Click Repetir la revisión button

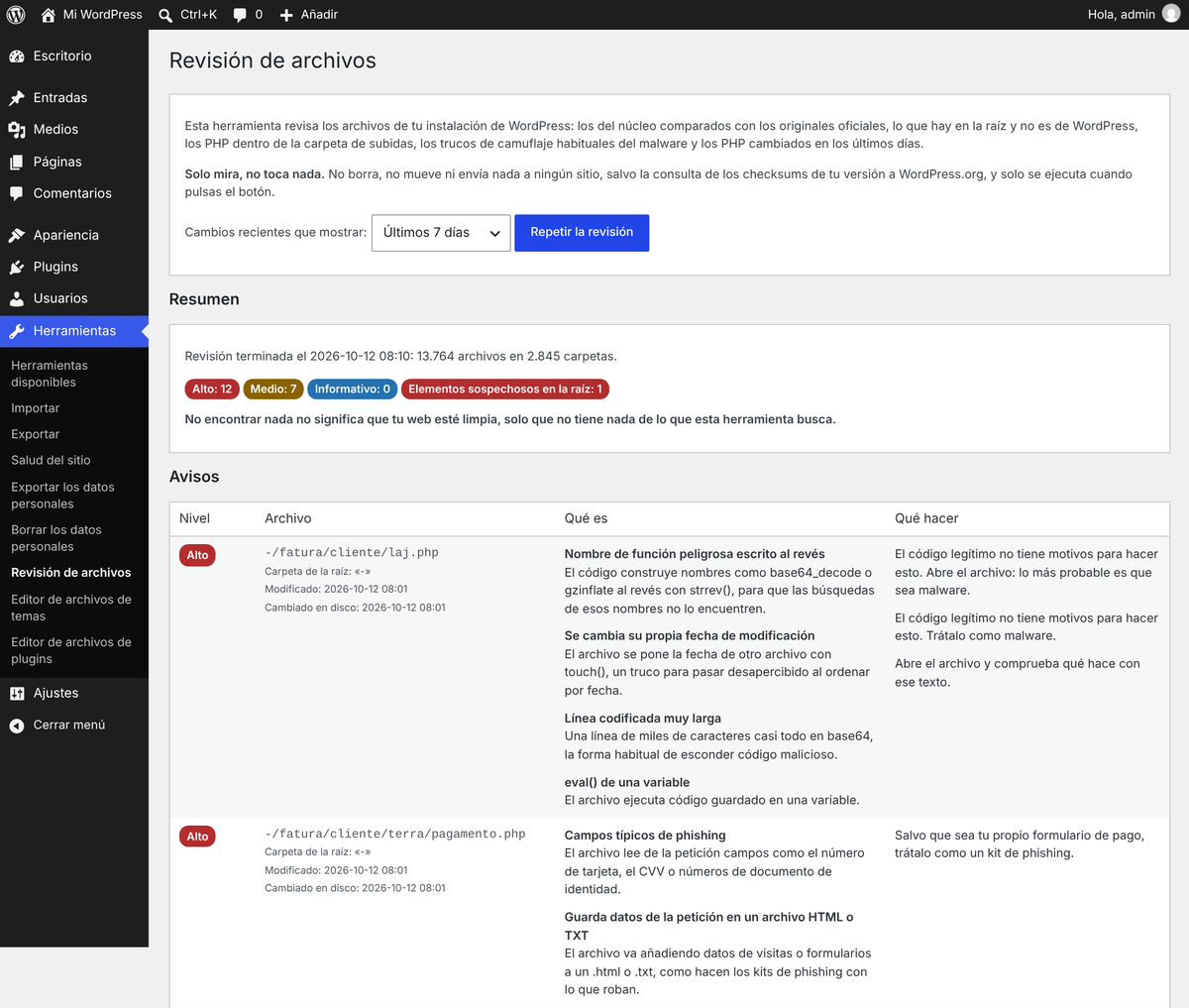tap(582, 233)
